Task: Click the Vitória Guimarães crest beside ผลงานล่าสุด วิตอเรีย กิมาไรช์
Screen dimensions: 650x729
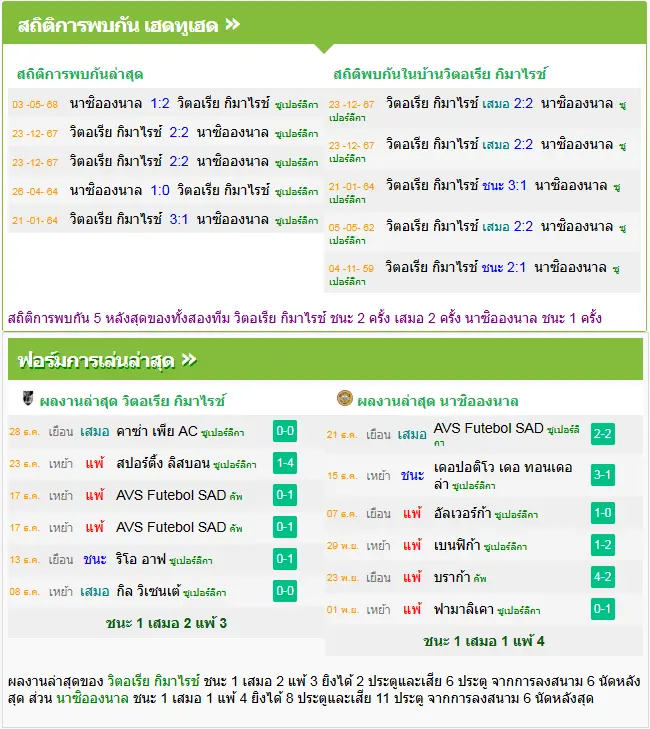Action: [x=28, y=398]
